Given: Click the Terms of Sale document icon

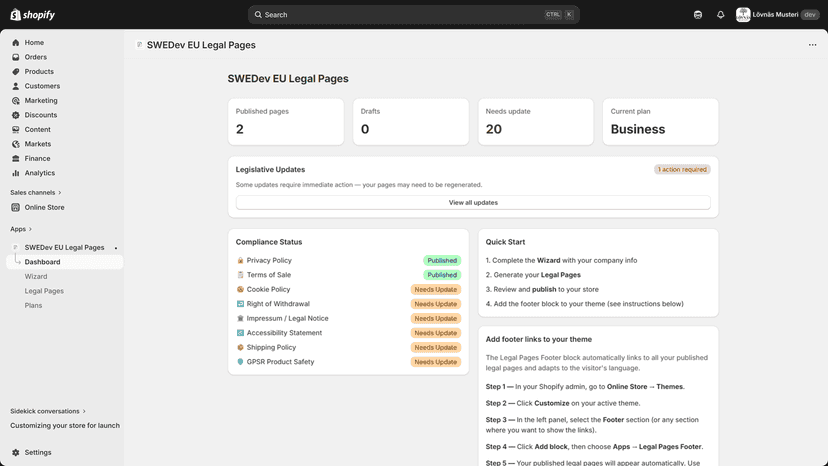Looking at the screenshot, I should tap(240, 275).
